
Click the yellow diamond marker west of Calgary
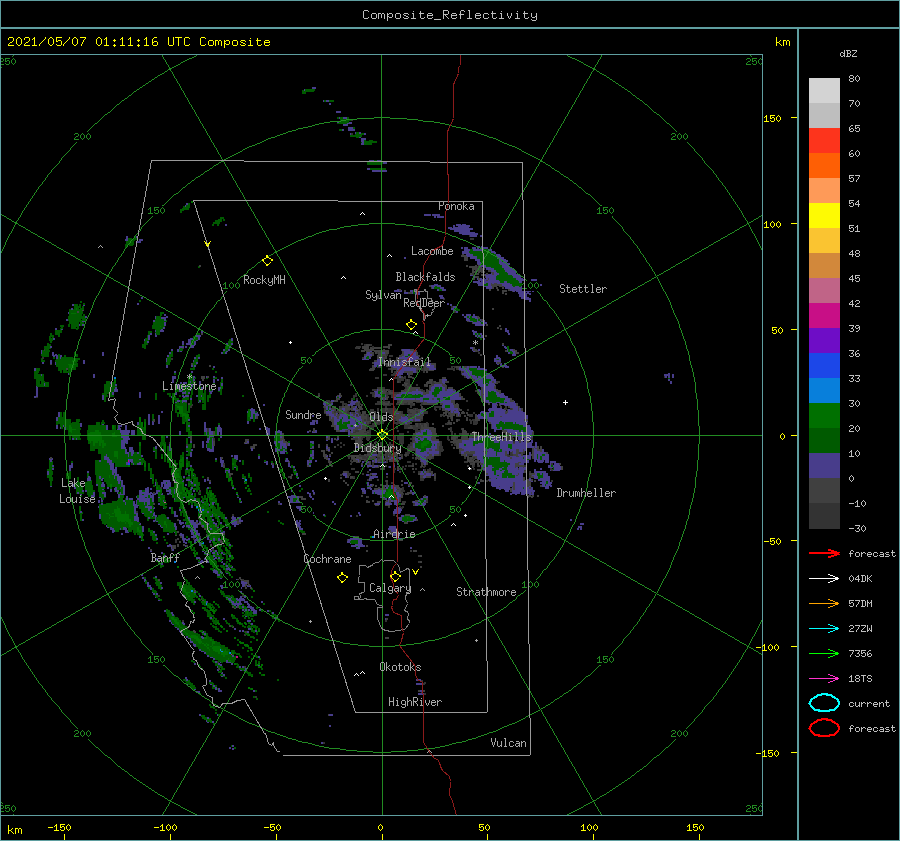click(343, 578)
